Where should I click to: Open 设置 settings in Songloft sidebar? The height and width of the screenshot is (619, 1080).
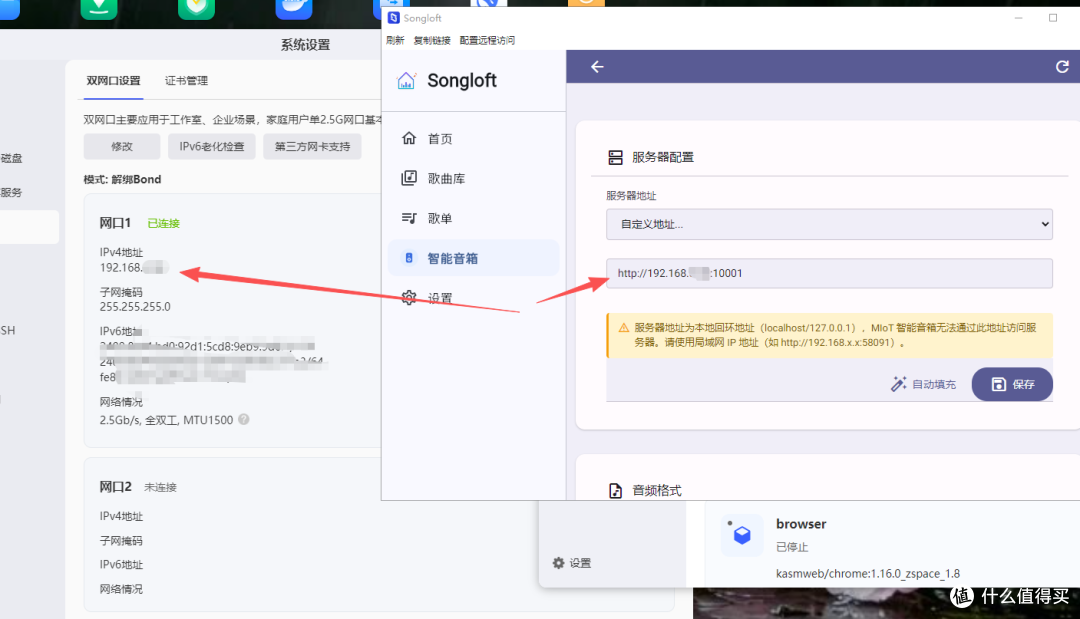coord(473,298)
